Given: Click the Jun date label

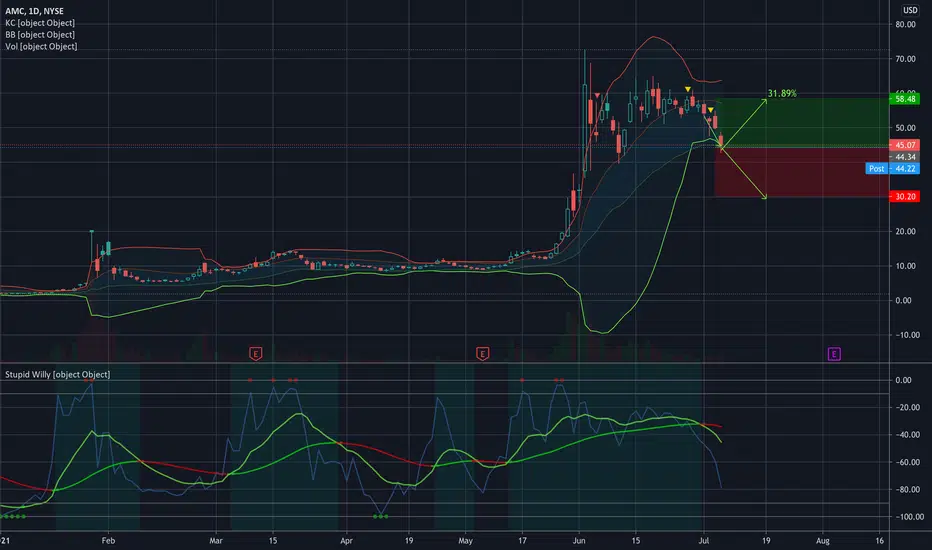Looking at the screenshot, I should 579,540.
